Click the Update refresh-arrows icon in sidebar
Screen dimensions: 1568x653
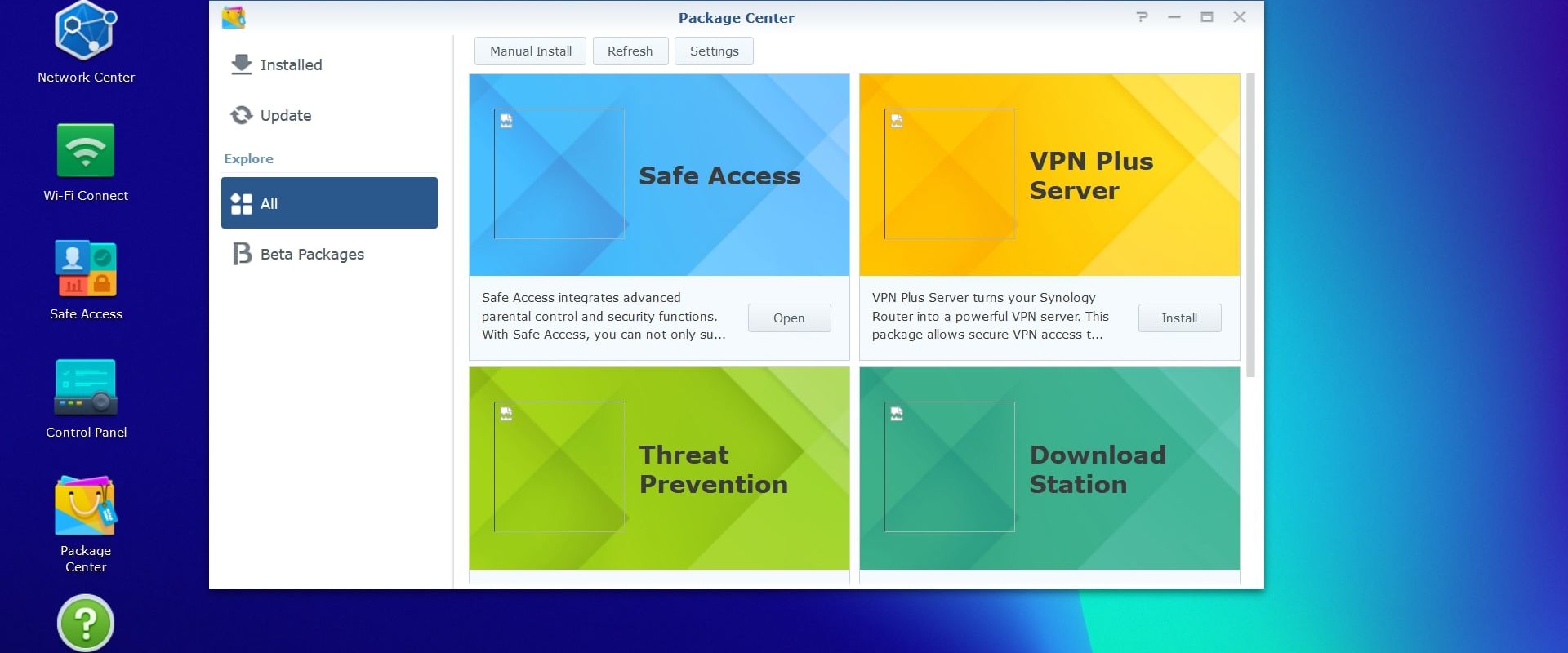[241, 115]
